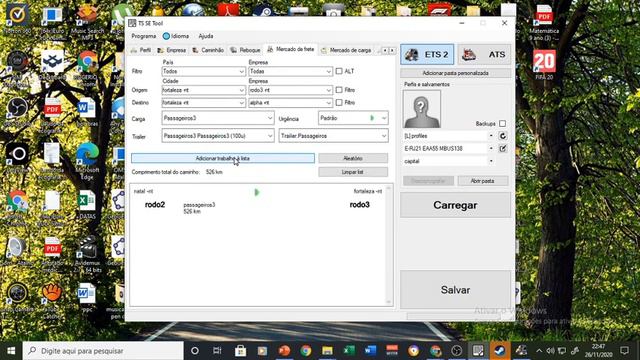Select the ATS game button
The image size is (640, 360).
pyautogui.click(x=484, y=54)
